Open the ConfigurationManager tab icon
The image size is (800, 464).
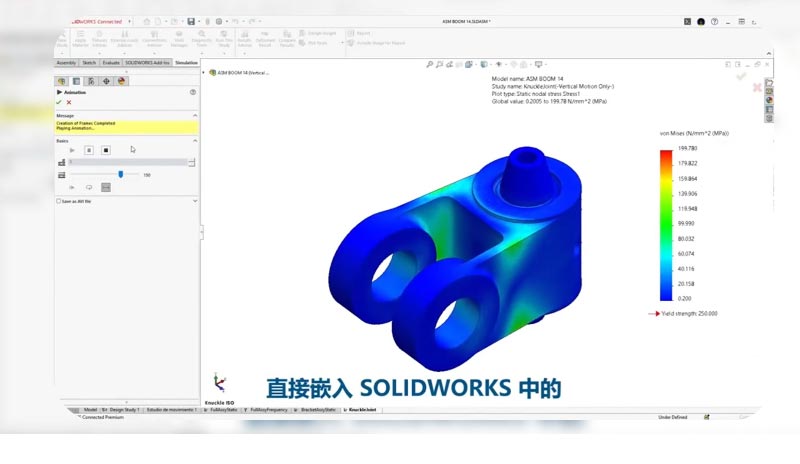(x=91, y=81)
